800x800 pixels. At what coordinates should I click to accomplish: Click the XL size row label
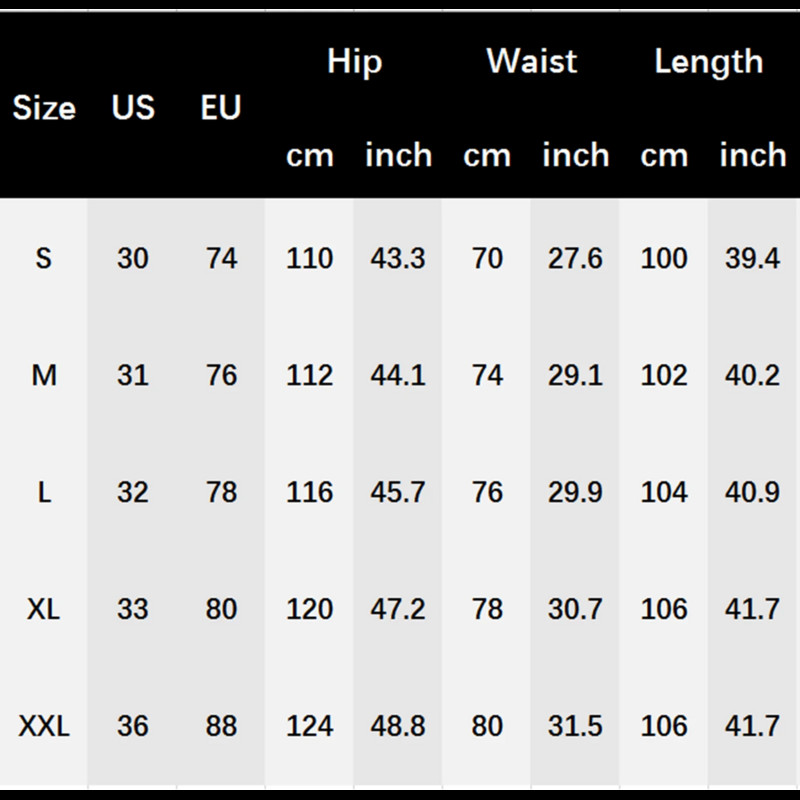click(44, 609)
